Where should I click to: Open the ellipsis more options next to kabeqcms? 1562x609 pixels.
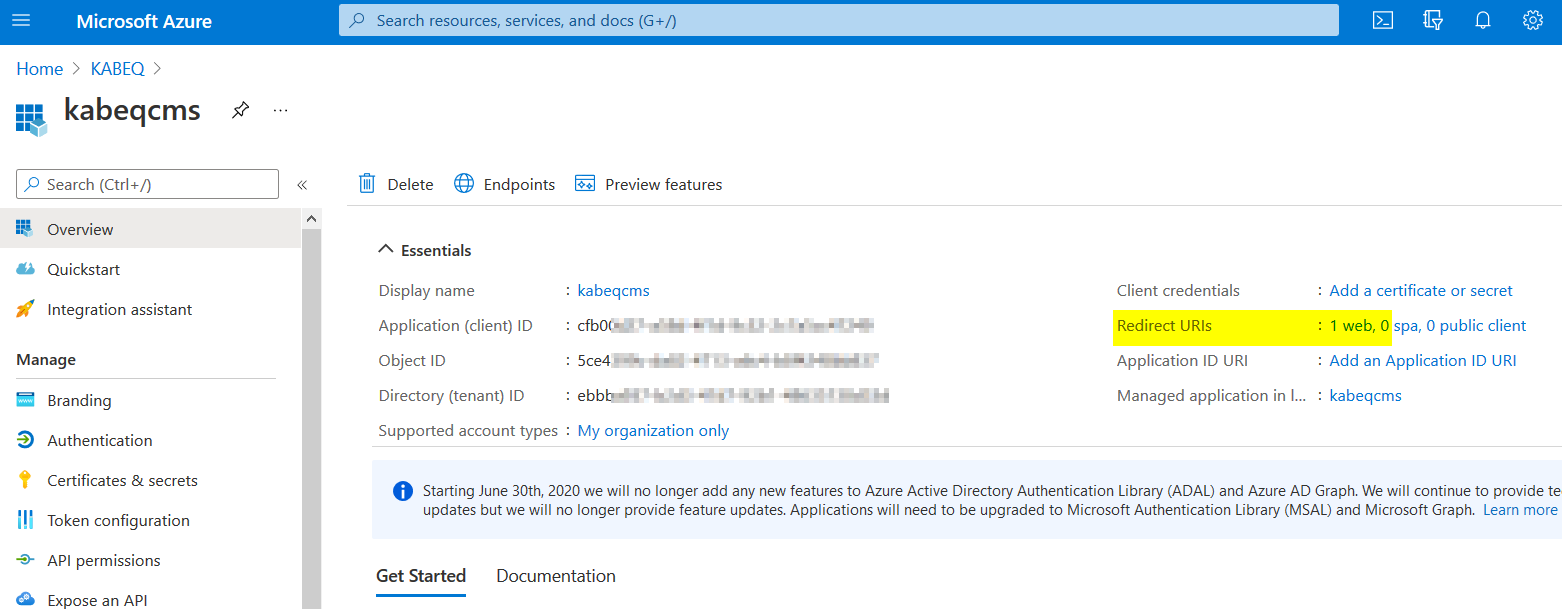click(280, 110)
